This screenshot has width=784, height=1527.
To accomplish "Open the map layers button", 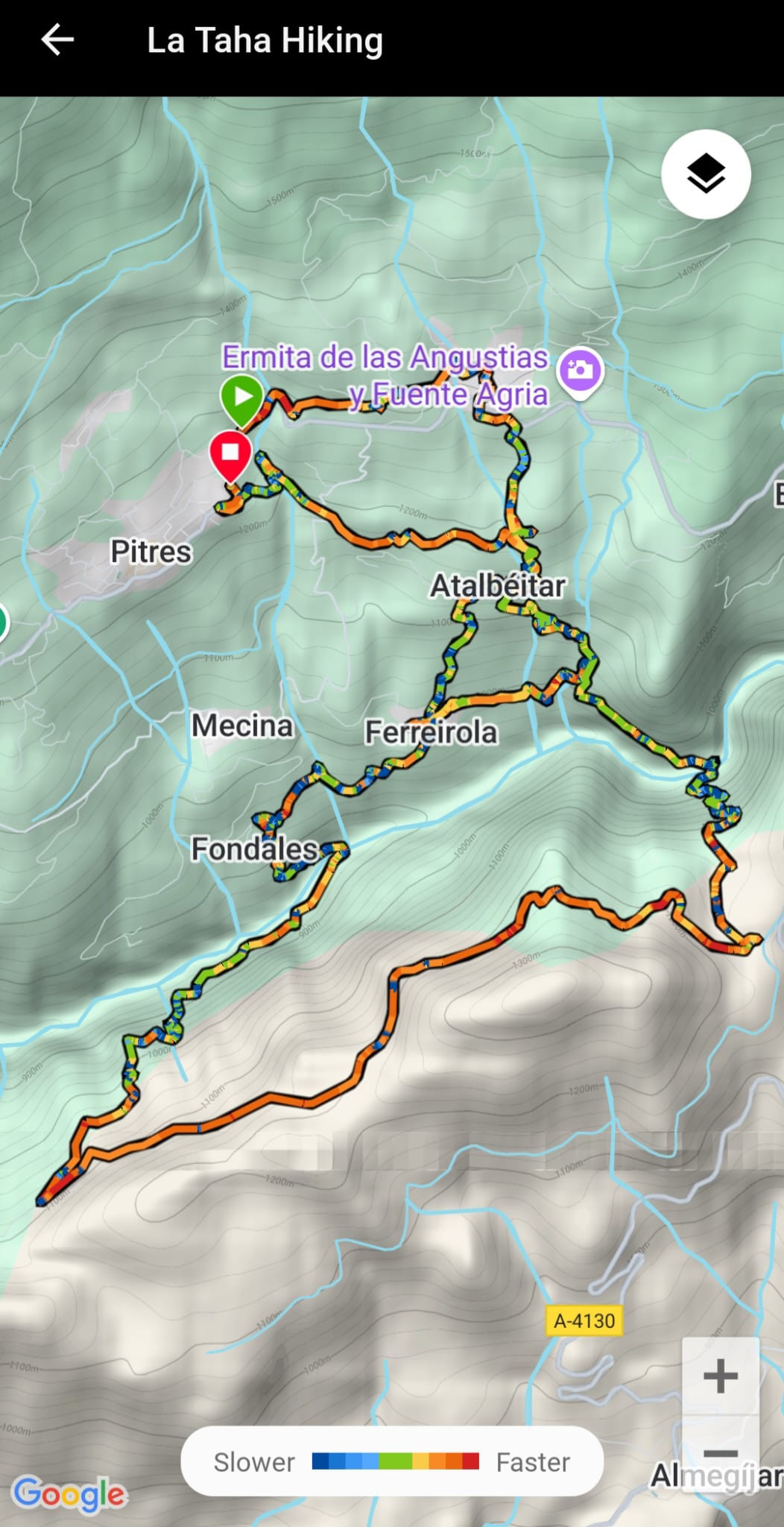I will click(x=705, y=174).
